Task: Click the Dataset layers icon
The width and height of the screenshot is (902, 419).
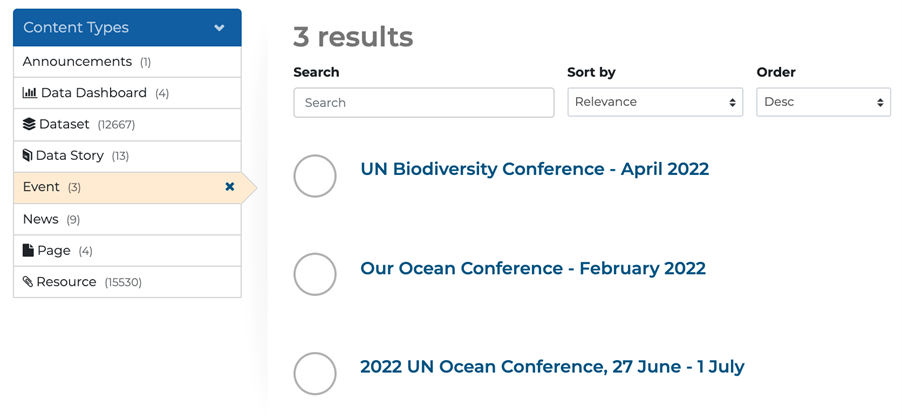Action: point(29,124)
